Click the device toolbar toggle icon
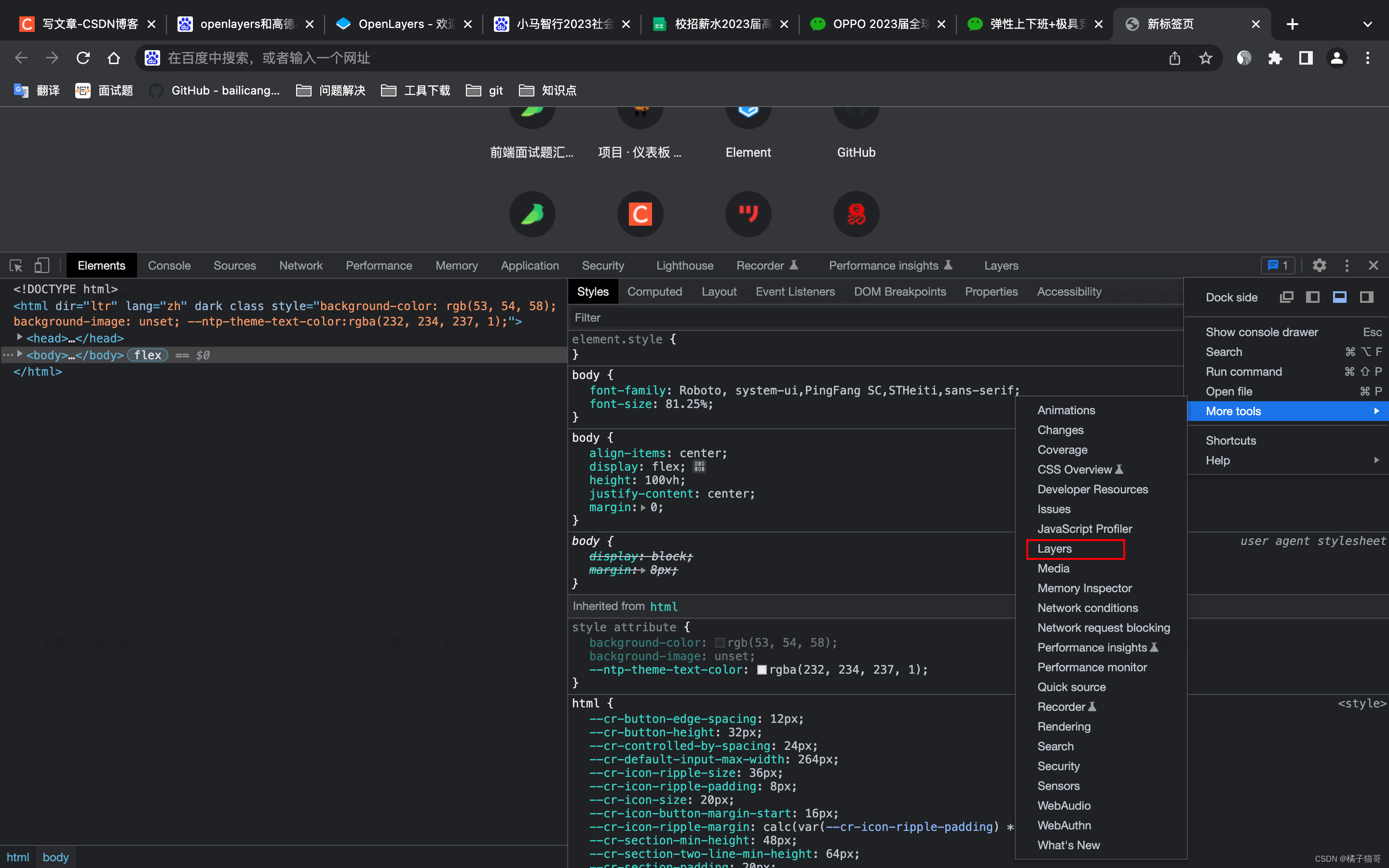 (x=41, y=265)
